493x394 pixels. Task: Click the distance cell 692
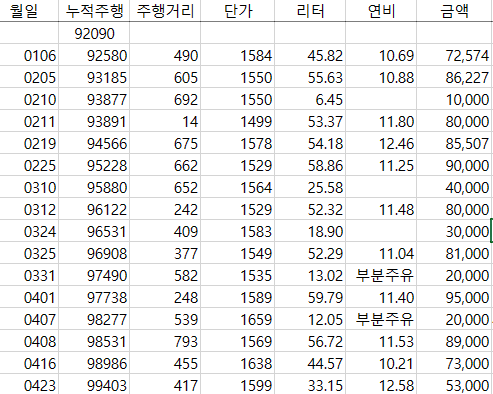165,99
